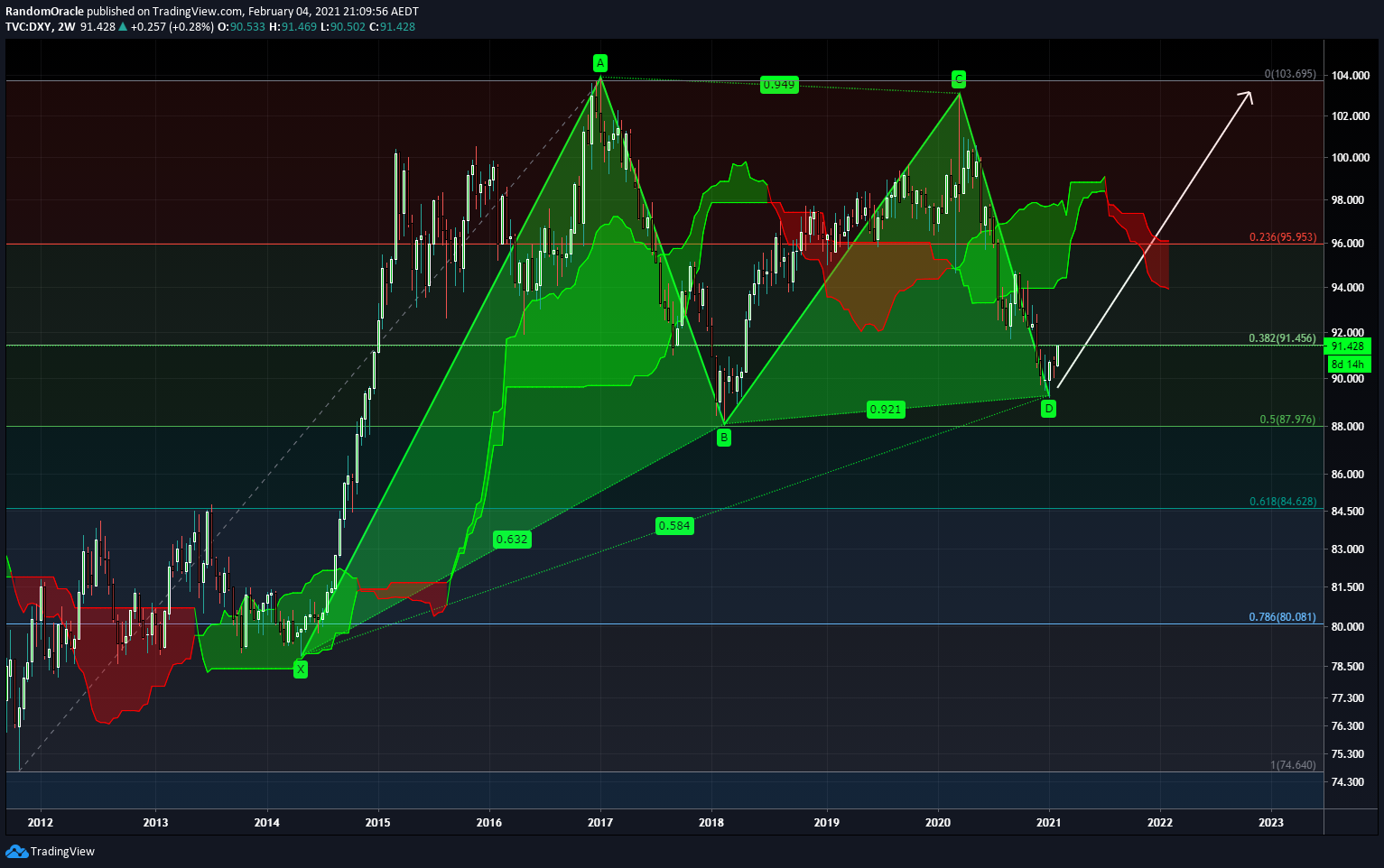Image resolution: width=1384 pixels, height=868 pixels.
Task: Select harmonic pattern point C label
Action: click(959, 78)
